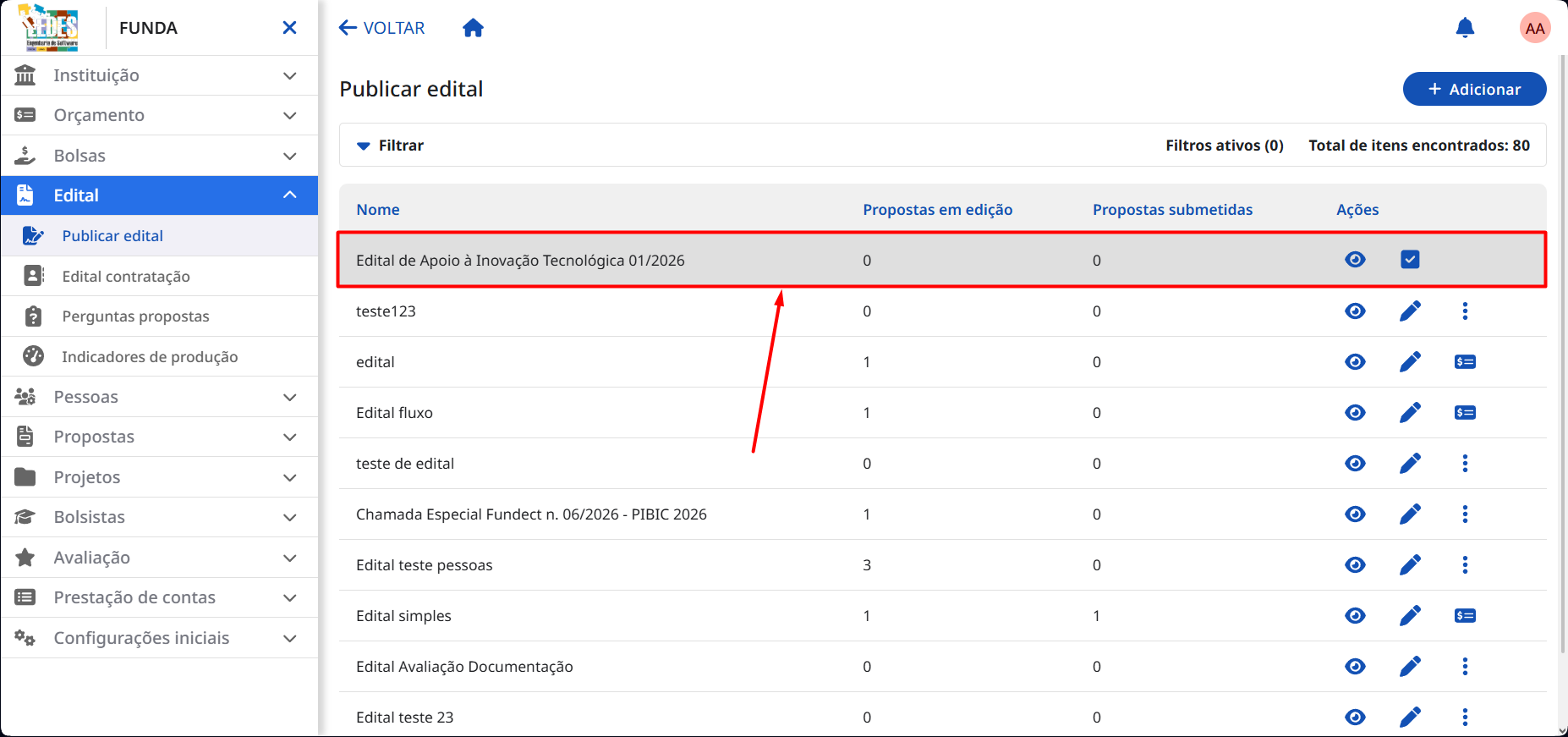The height and width of the screenshot is (737, 1568).
Task: Open the notifications bell
Action: pyautogui.click(x=1465, y=28)
